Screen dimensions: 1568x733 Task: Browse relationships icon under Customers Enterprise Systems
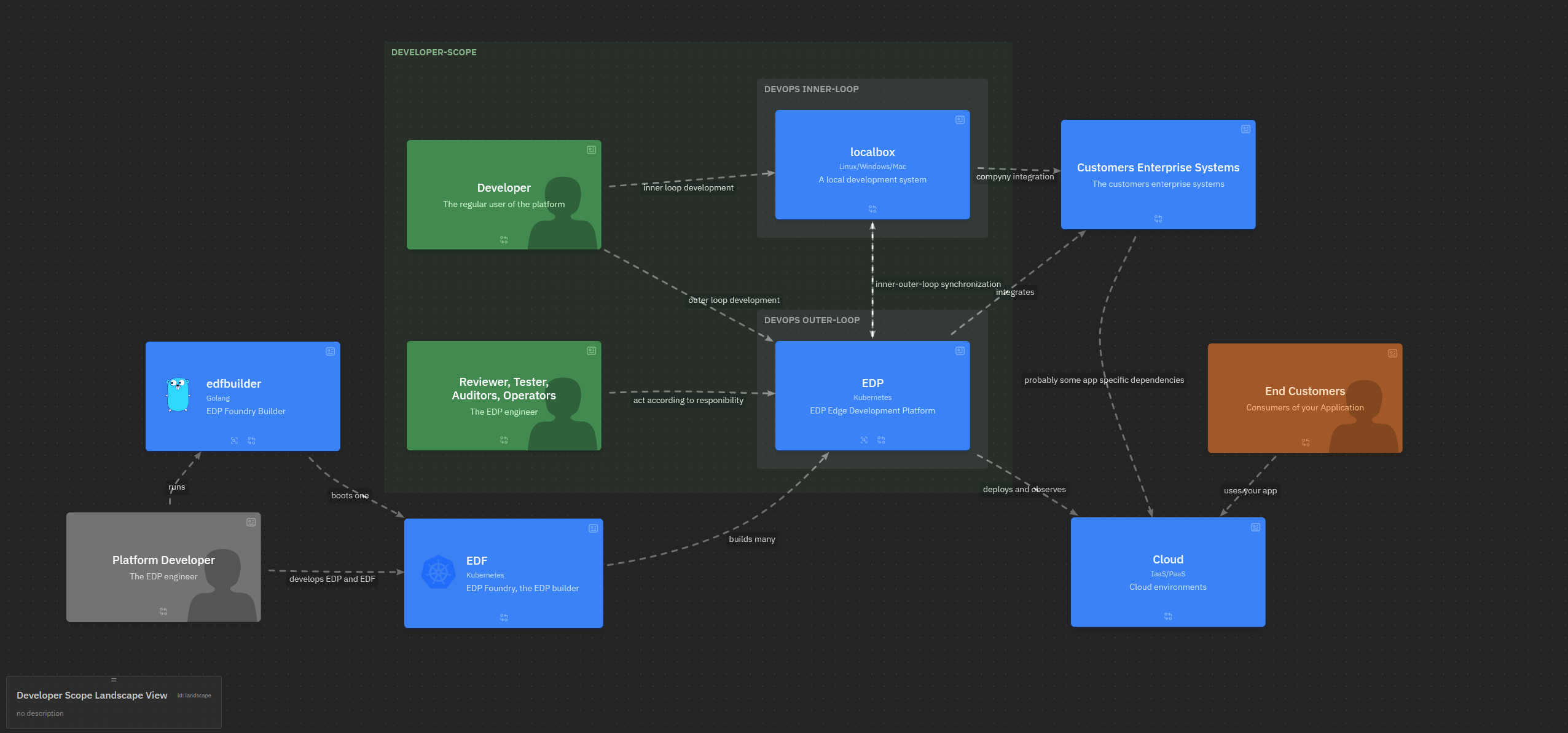point(1158,219)
